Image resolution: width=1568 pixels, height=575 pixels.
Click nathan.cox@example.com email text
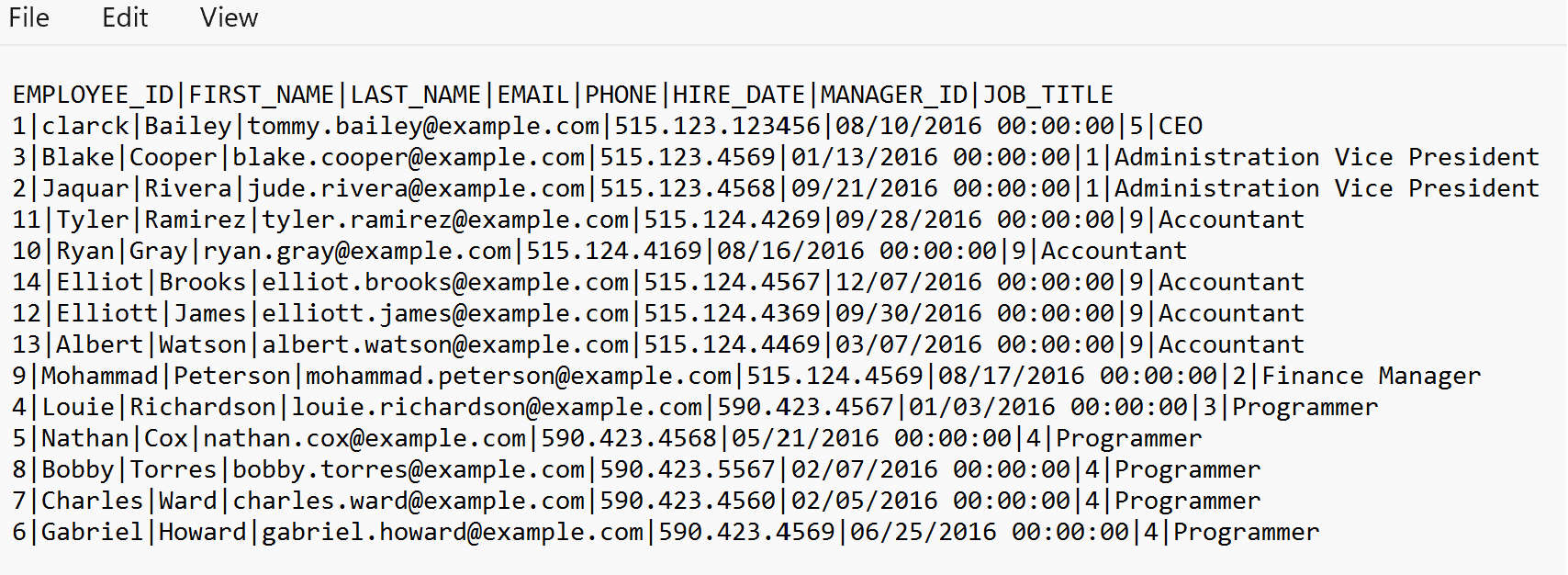pyautogui.click(x=364, y=438)
